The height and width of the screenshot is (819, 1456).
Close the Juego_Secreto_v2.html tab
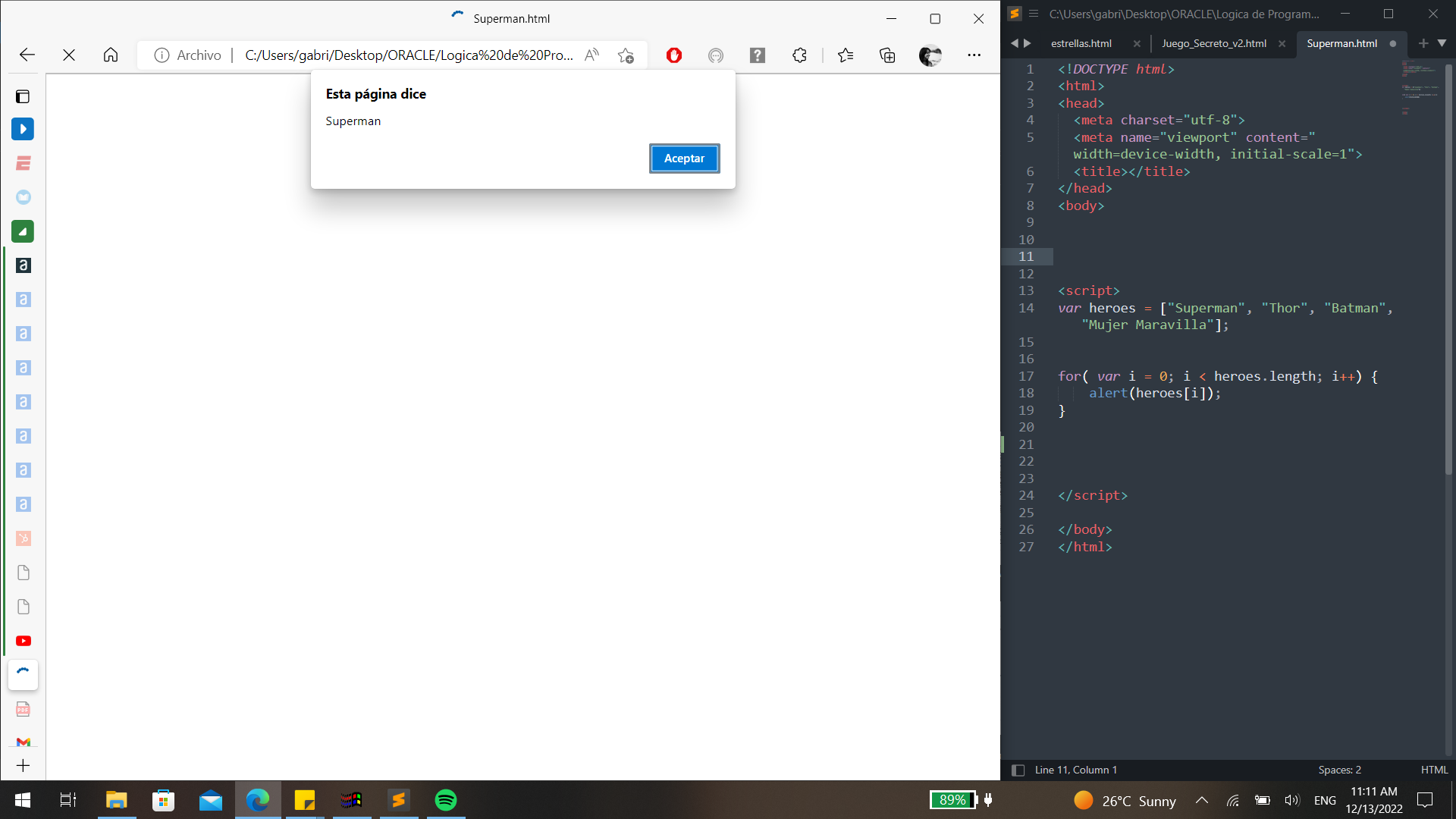[1282, 44]
